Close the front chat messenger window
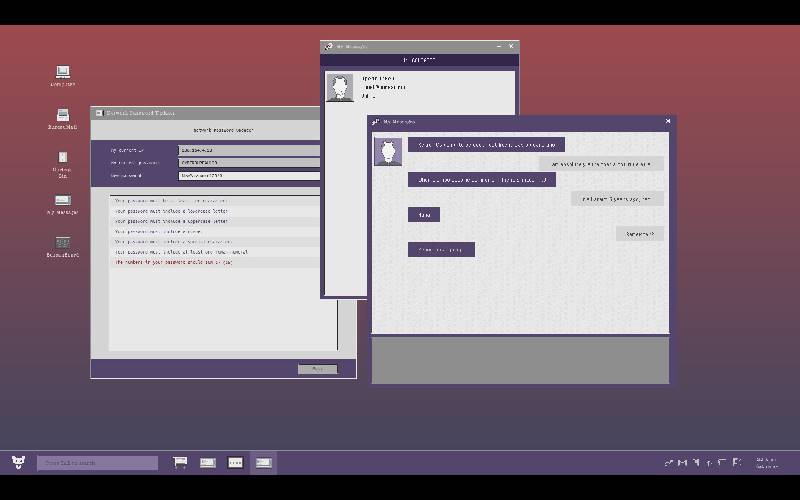This screenshot has width=800, height=500. [668, 121]
